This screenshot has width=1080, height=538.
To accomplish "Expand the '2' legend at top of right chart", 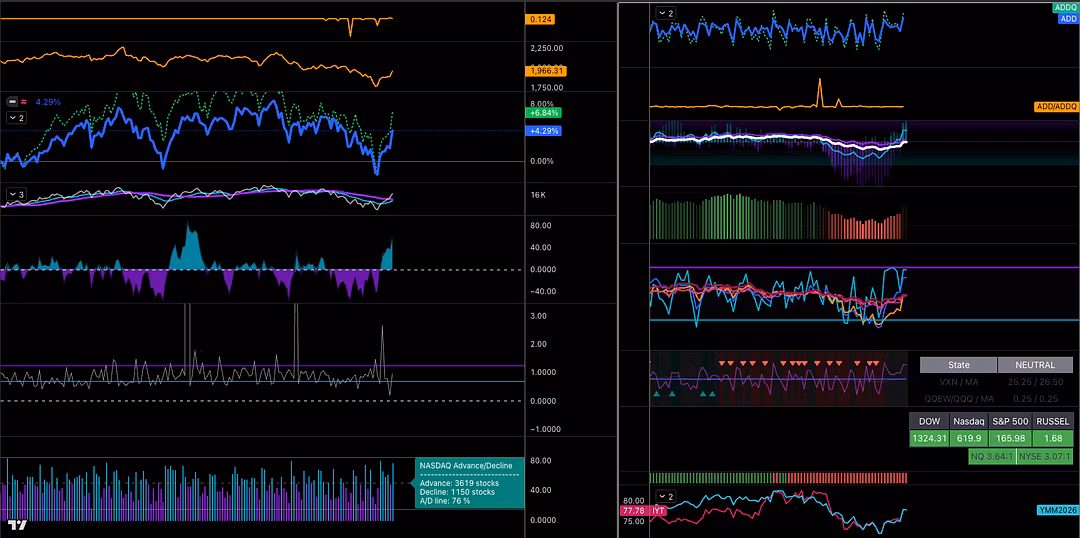I will [x=665, y=13].
